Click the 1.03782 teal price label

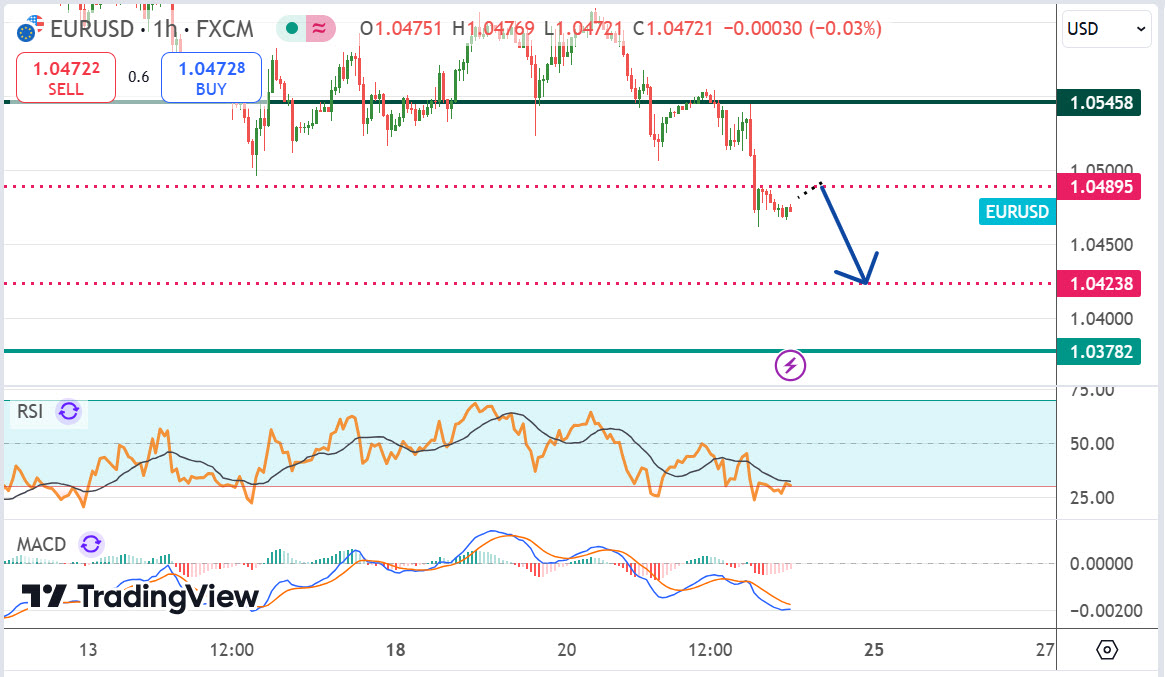click(1100, 351)
